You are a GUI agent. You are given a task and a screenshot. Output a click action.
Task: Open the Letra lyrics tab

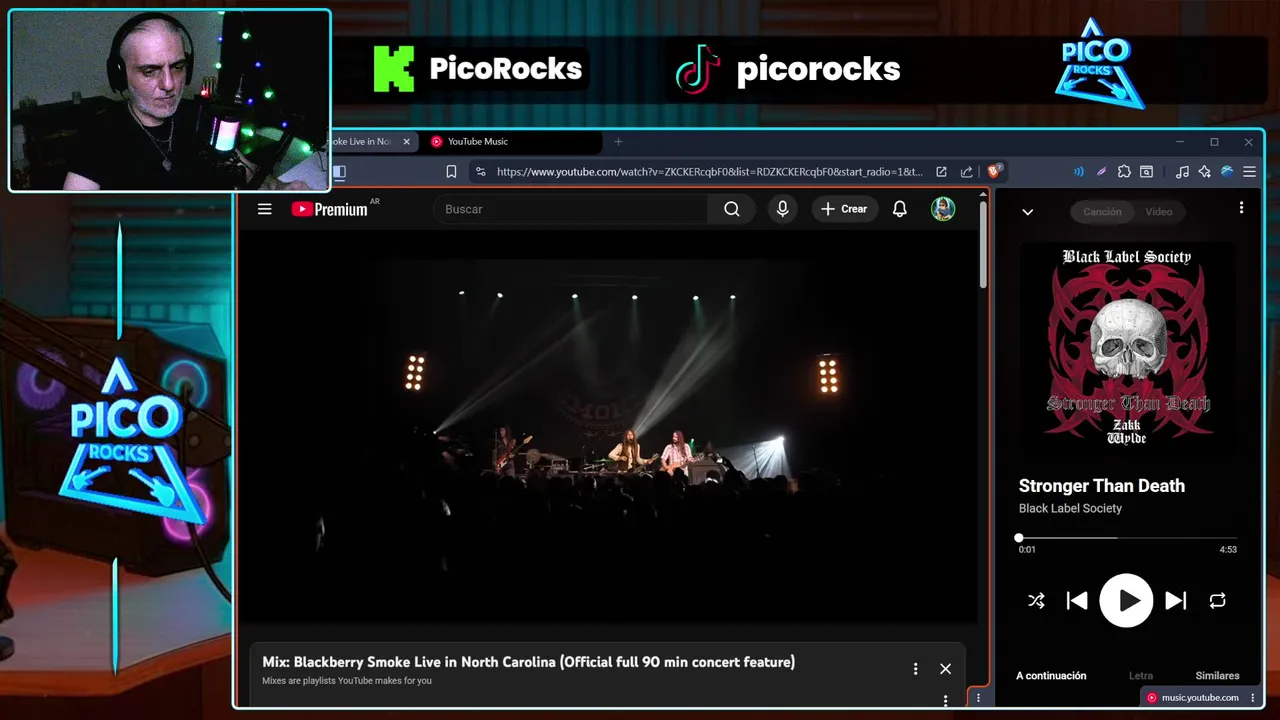point(1140,676)
